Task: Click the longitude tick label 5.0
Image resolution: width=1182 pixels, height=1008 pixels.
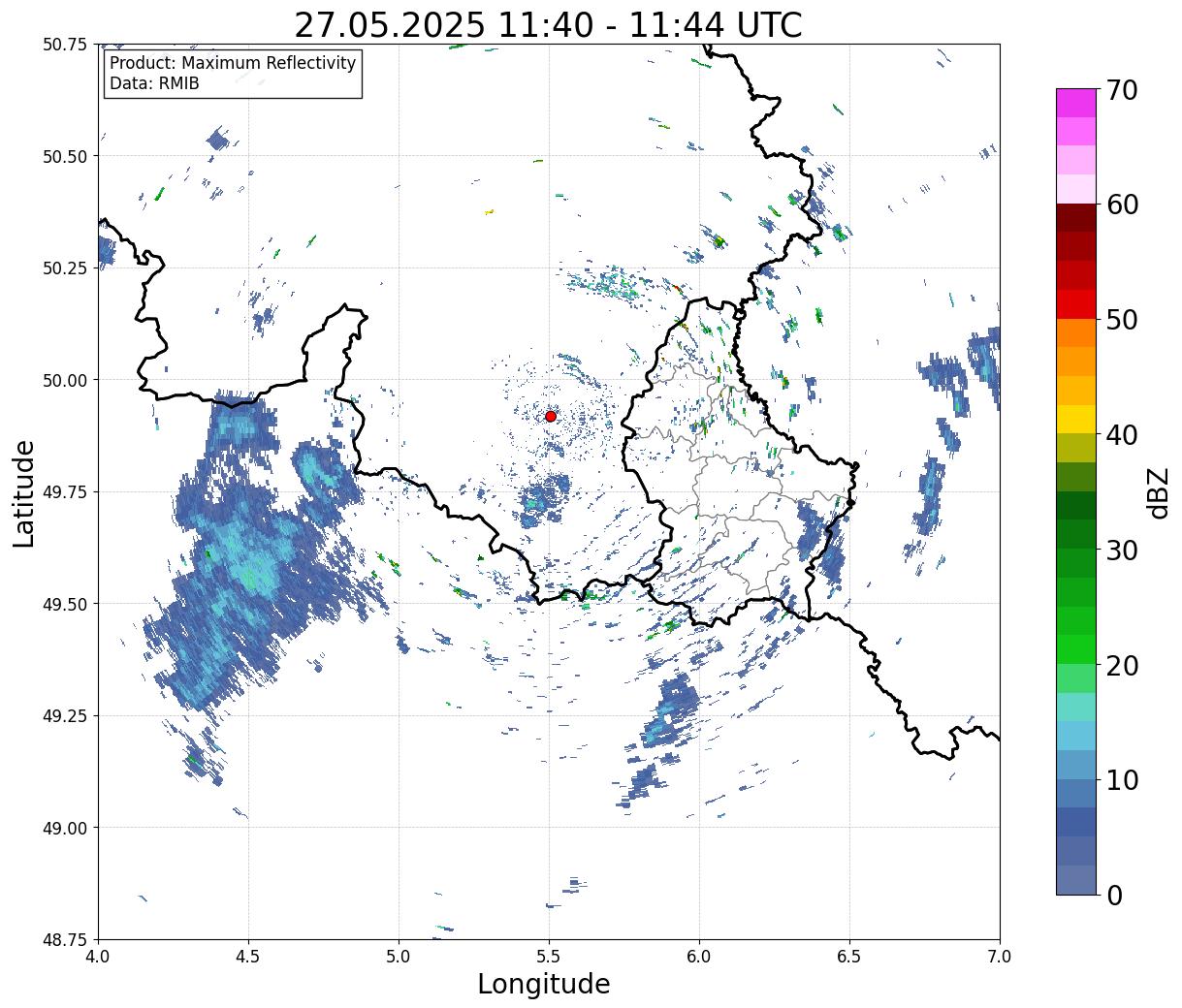Action: (x=399, y=957)
